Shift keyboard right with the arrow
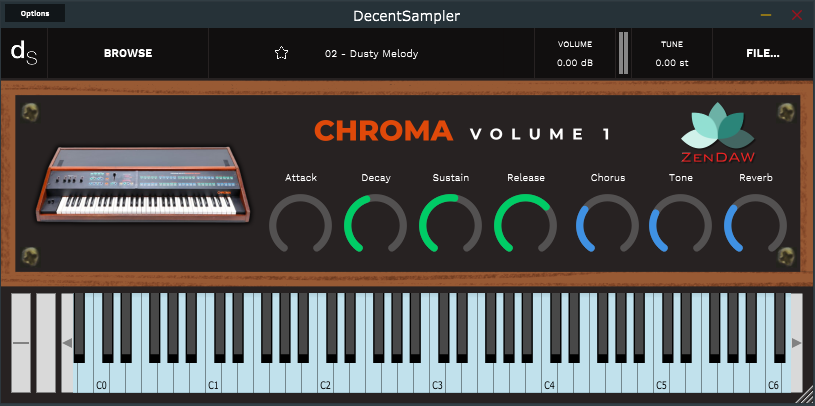Viewport: 815px width, 406px height. pos(796,343)
